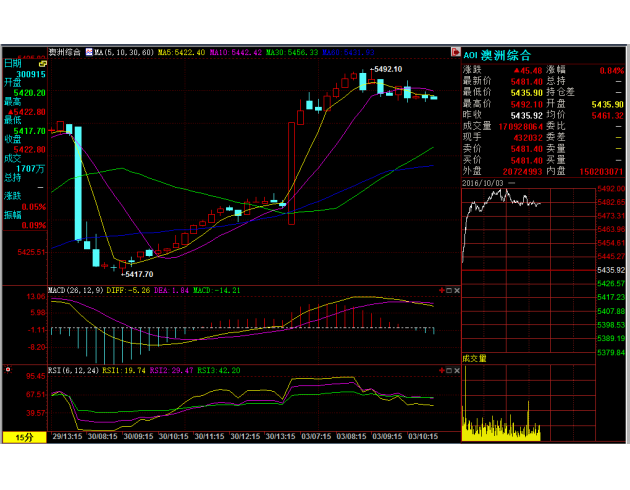Click the 日期 value 300915 in left panel

pyautogui.click(x=31, y=74)
